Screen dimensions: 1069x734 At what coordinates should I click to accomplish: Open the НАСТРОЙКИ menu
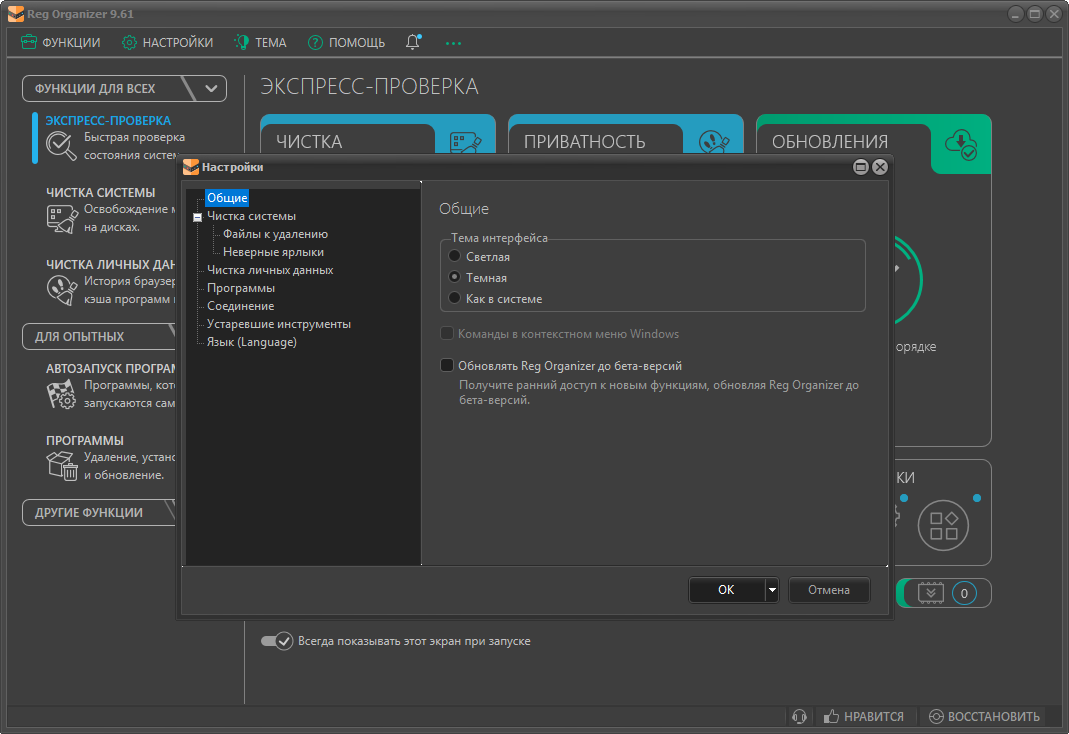pos(168,42)
